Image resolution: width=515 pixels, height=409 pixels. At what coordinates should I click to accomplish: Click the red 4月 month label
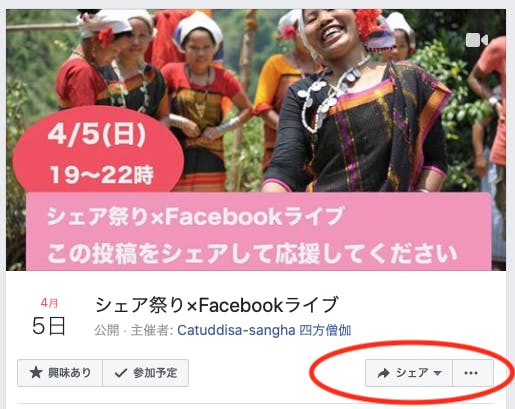[49, 303]
